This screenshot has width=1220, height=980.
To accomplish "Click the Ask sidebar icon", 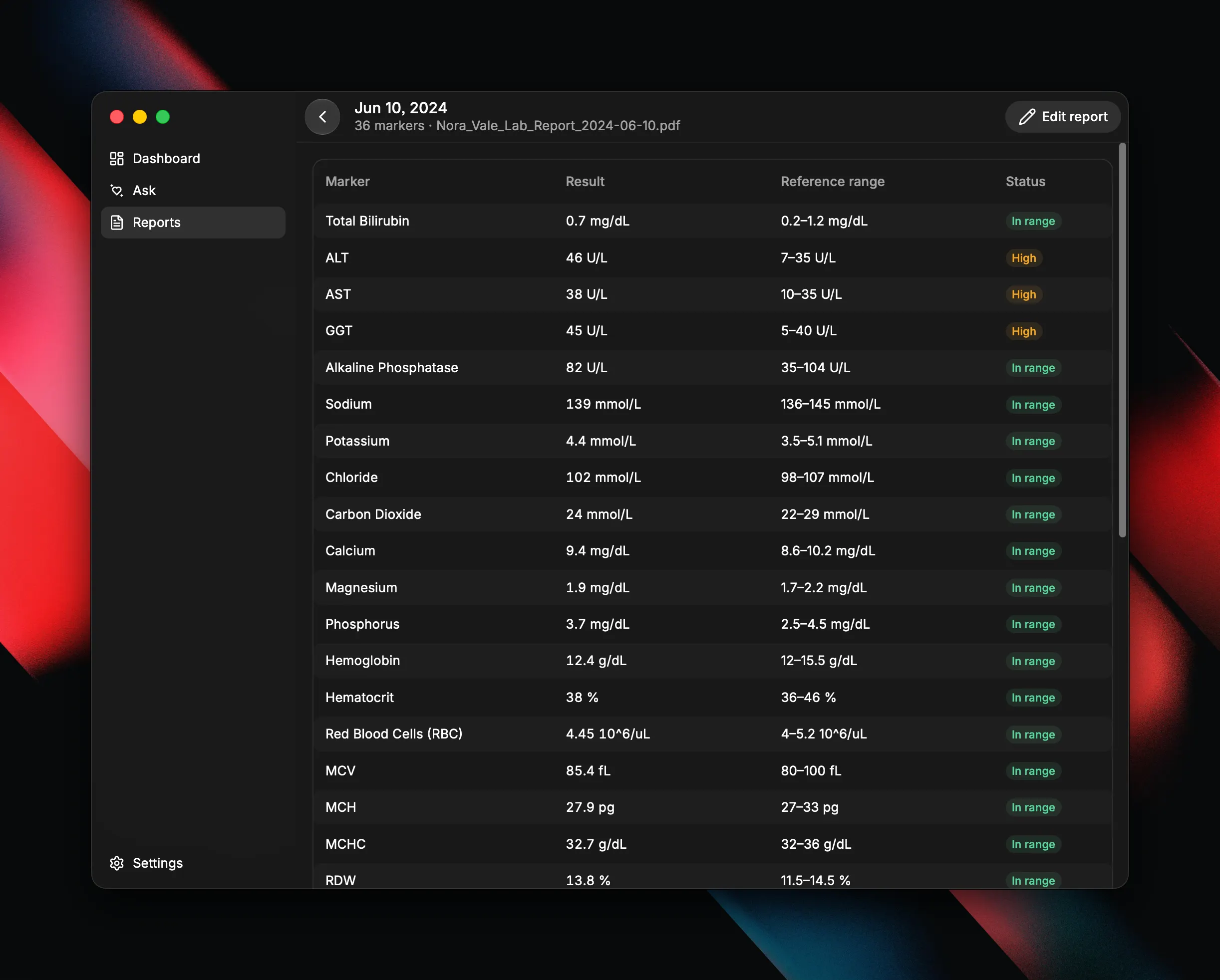I will [117, 191].
